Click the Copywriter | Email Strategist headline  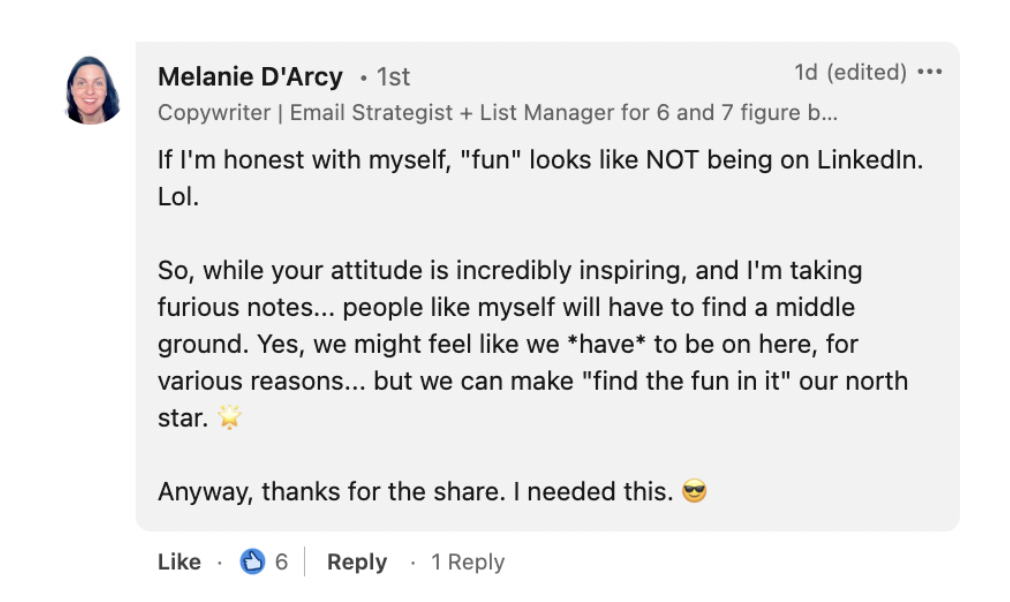497,113
